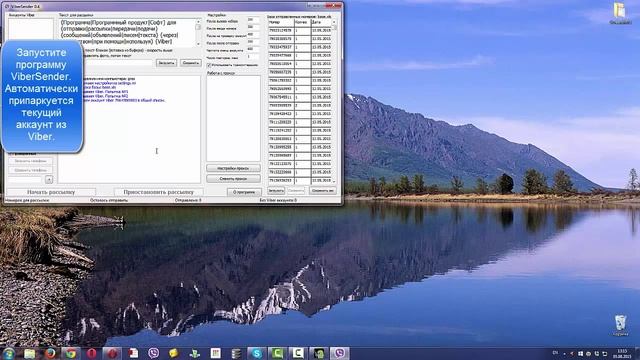Click Загрузить under the sent numbers table
The height and width of the screenshot is (360, 640).
(276, 191)
